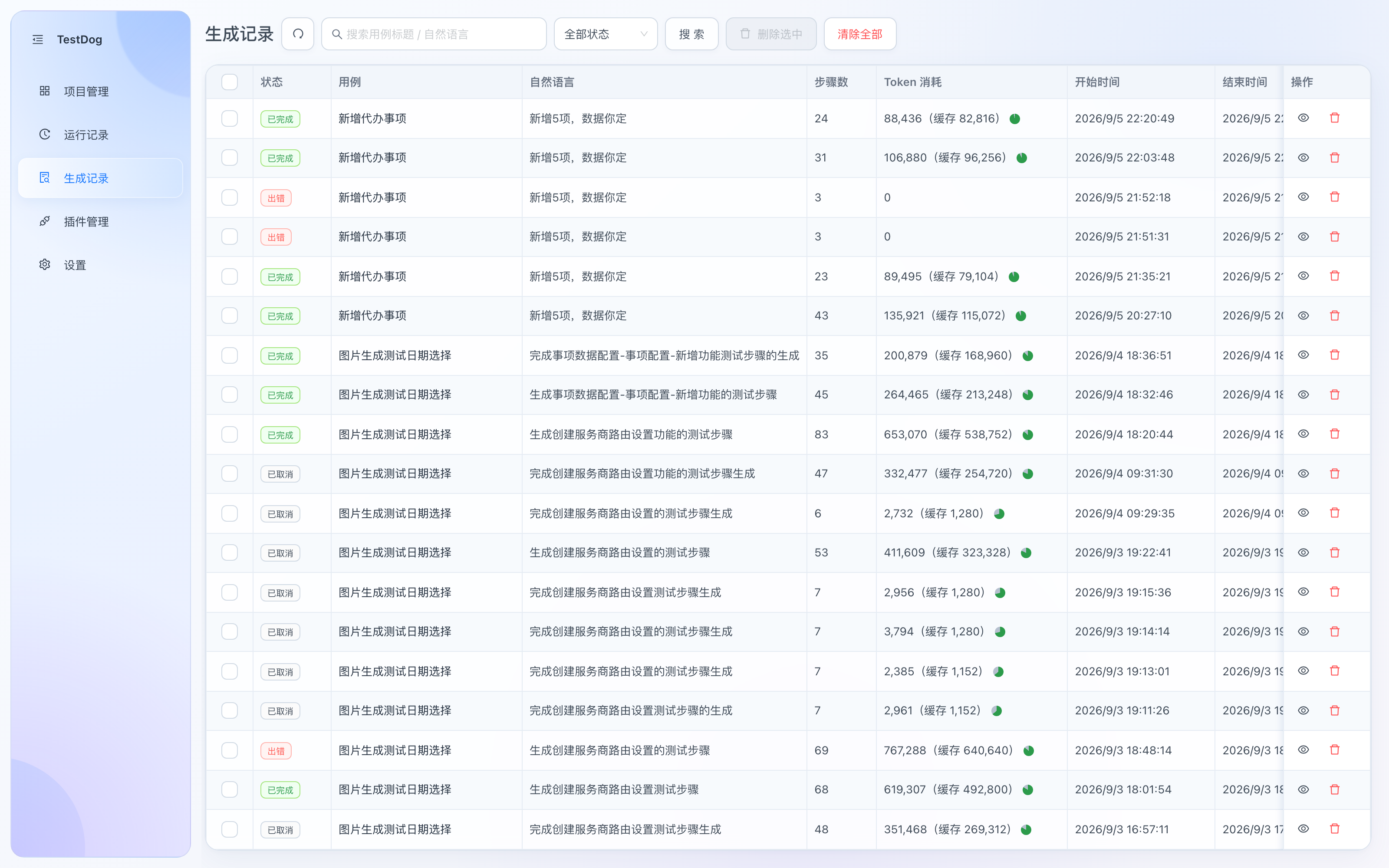1389x868 pixels.
Task: View details of the 21:35:21 record
Action: tap(1303, 276)
